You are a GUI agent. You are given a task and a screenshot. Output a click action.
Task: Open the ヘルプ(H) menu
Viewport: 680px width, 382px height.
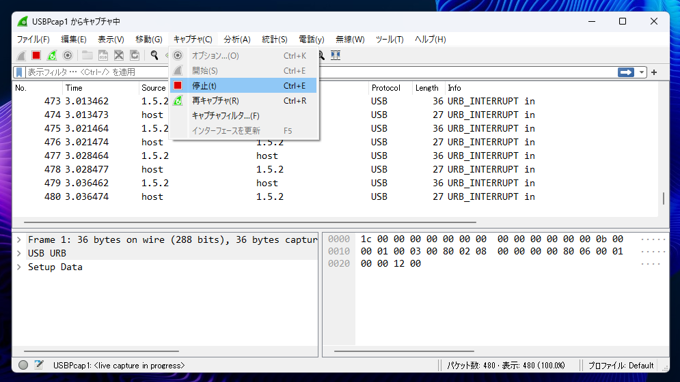(x=430, y=39)
